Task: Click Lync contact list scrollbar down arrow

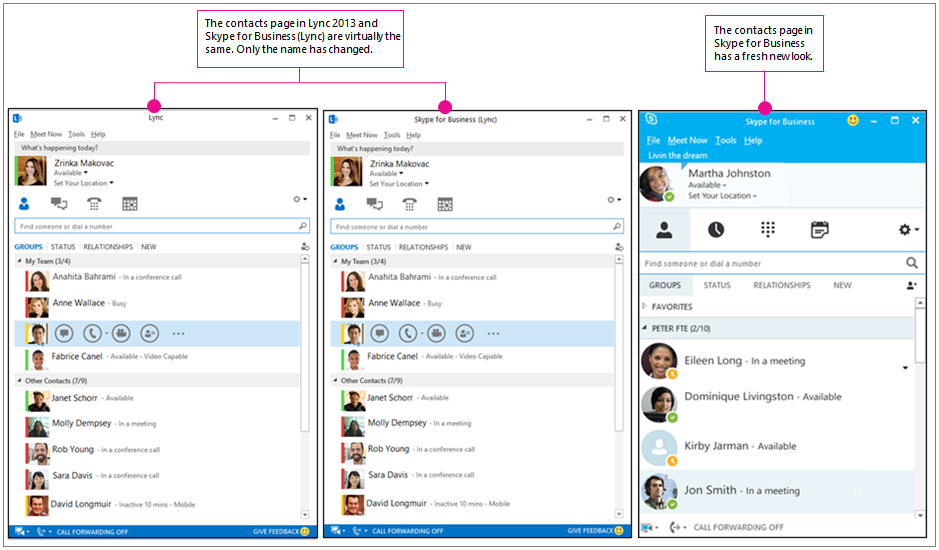Action: (305, 515)
